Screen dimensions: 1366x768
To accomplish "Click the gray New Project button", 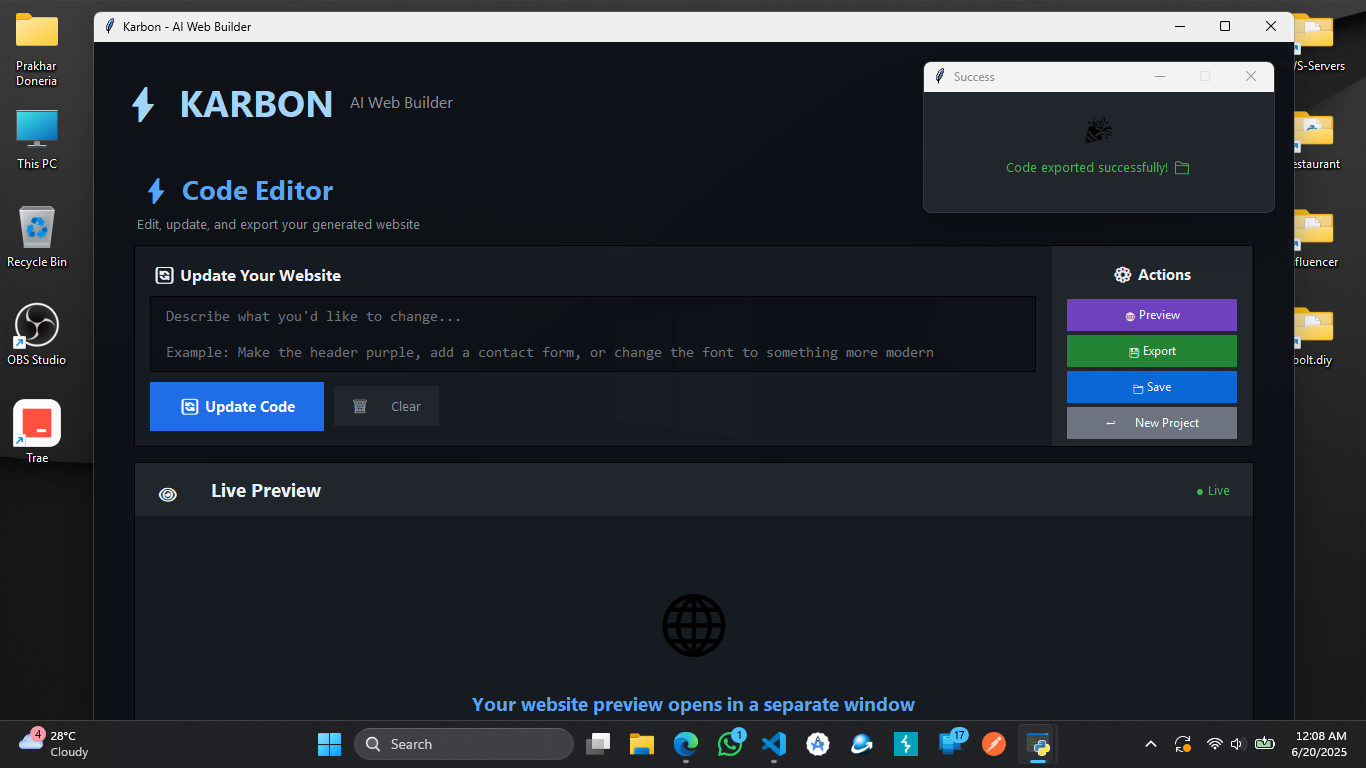I will click(1152, 423).
